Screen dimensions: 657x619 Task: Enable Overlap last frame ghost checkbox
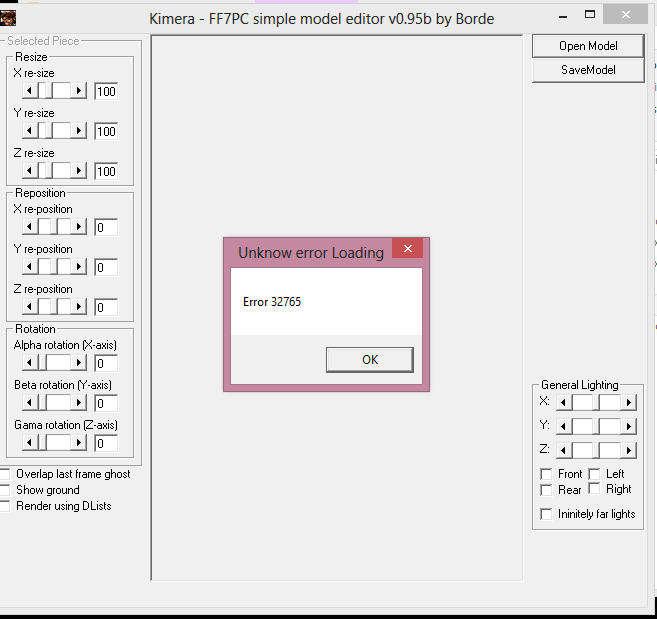(5, 474)
